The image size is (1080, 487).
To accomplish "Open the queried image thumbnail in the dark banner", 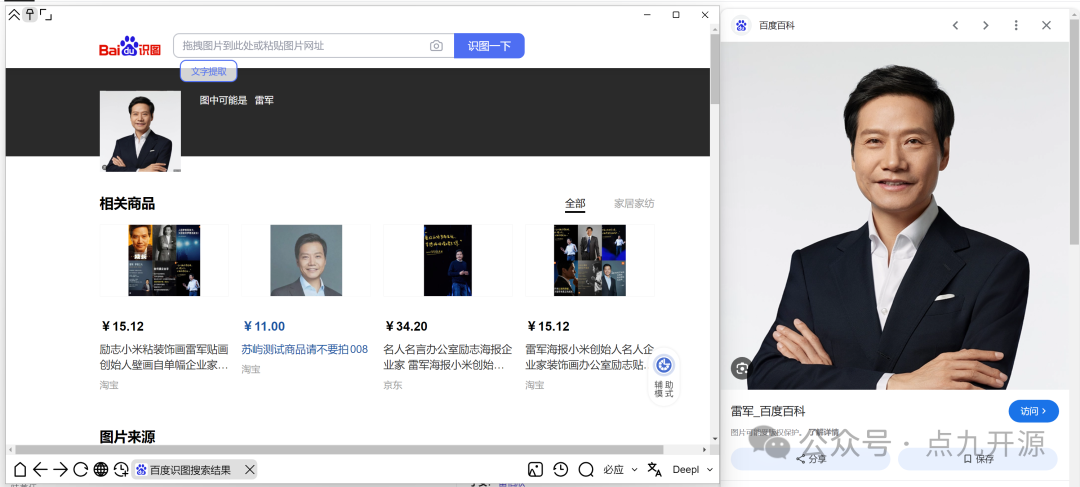I will tap(141, 131).
